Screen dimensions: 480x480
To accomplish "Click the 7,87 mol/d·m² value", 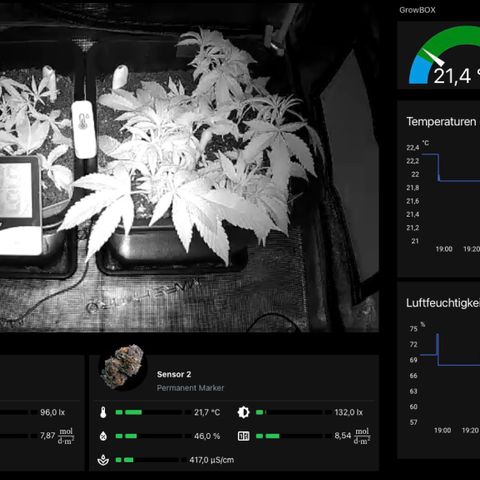I will pos(57,436).
